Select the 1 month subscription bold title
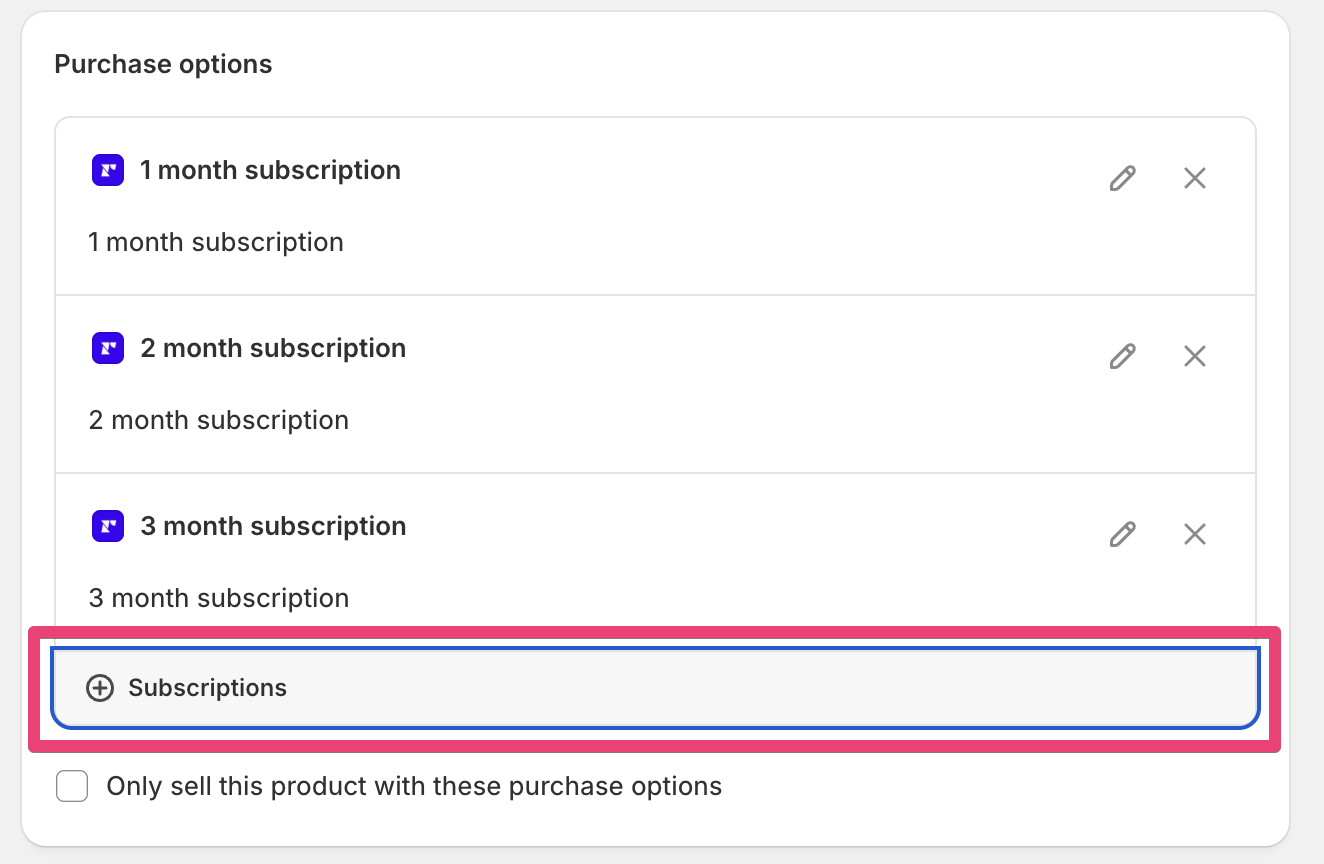Screen dimensions: 1324x864 click(270, 170)
